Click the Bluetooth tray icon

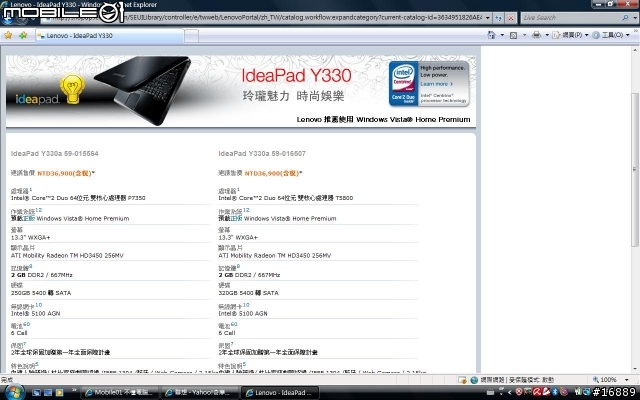click(555, 392)
